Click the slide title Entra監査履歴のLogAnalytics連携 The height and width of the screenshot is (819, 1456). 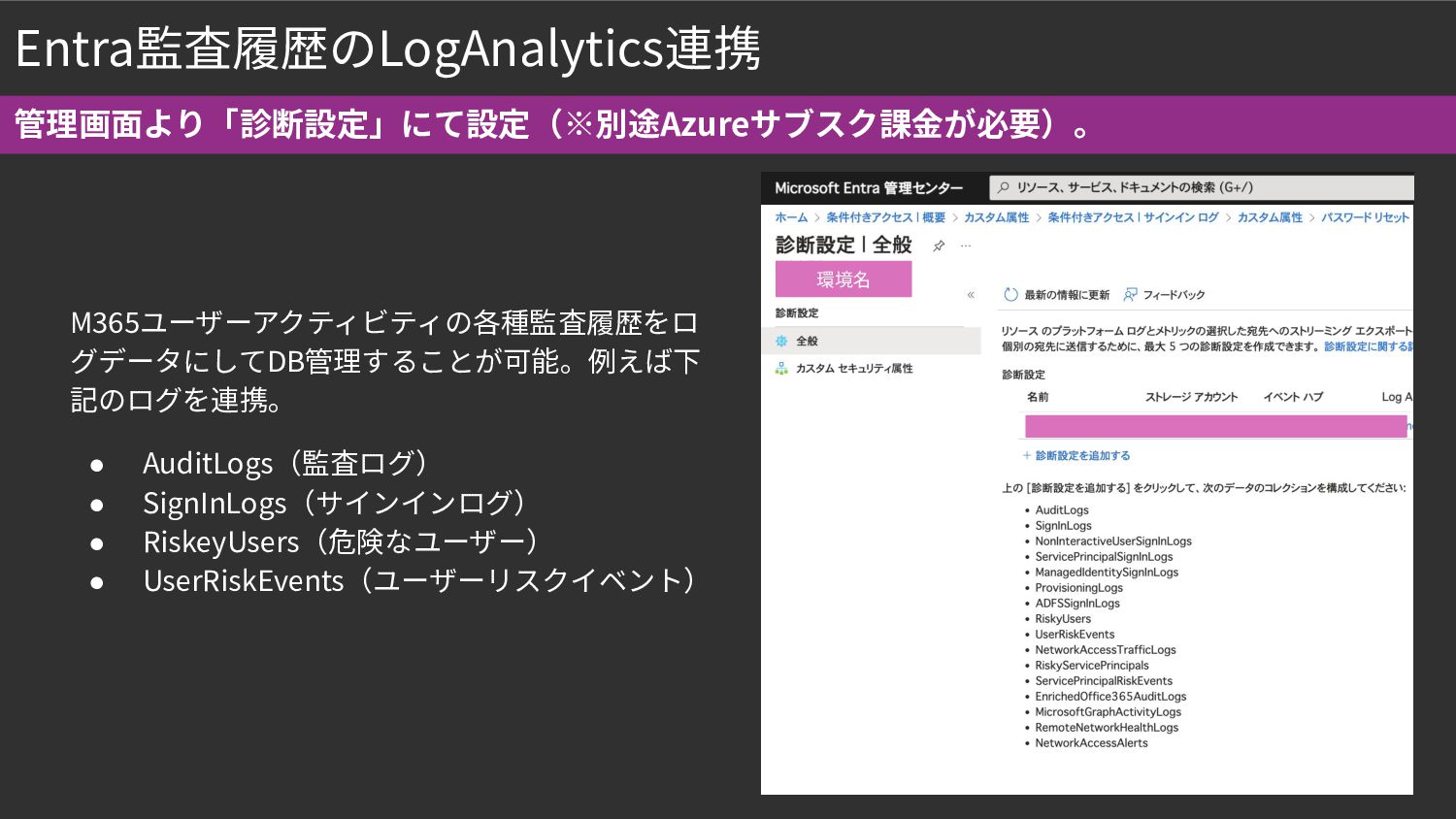click(x=388, y=49)
